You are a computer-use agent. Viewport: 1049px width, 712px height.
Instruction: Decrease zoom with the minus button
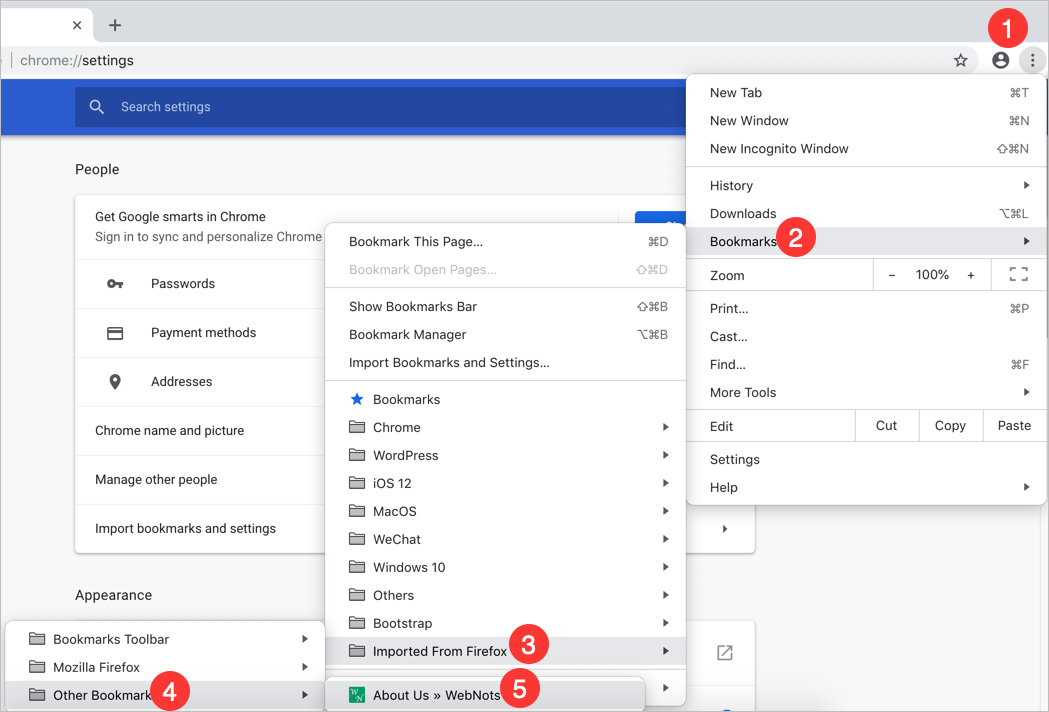[x=892, y=275]
